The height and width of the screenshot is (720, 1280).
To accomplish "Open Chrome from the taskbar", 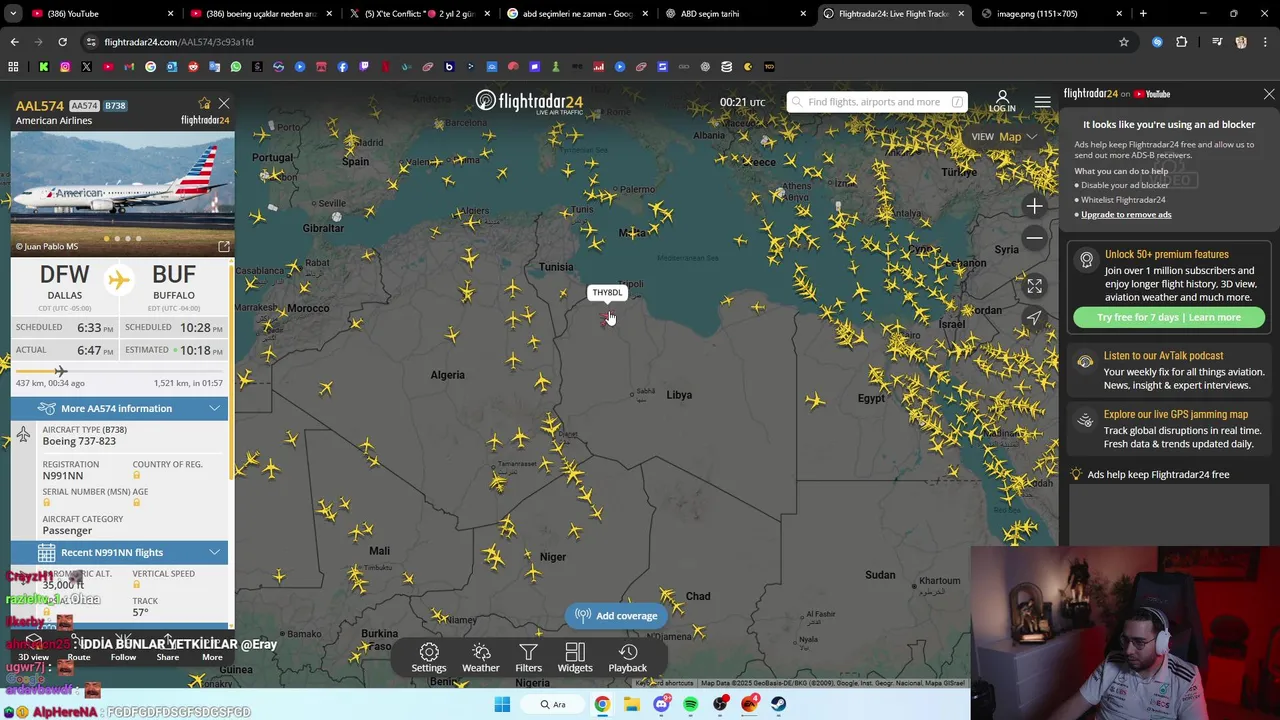I will [602, 704].
